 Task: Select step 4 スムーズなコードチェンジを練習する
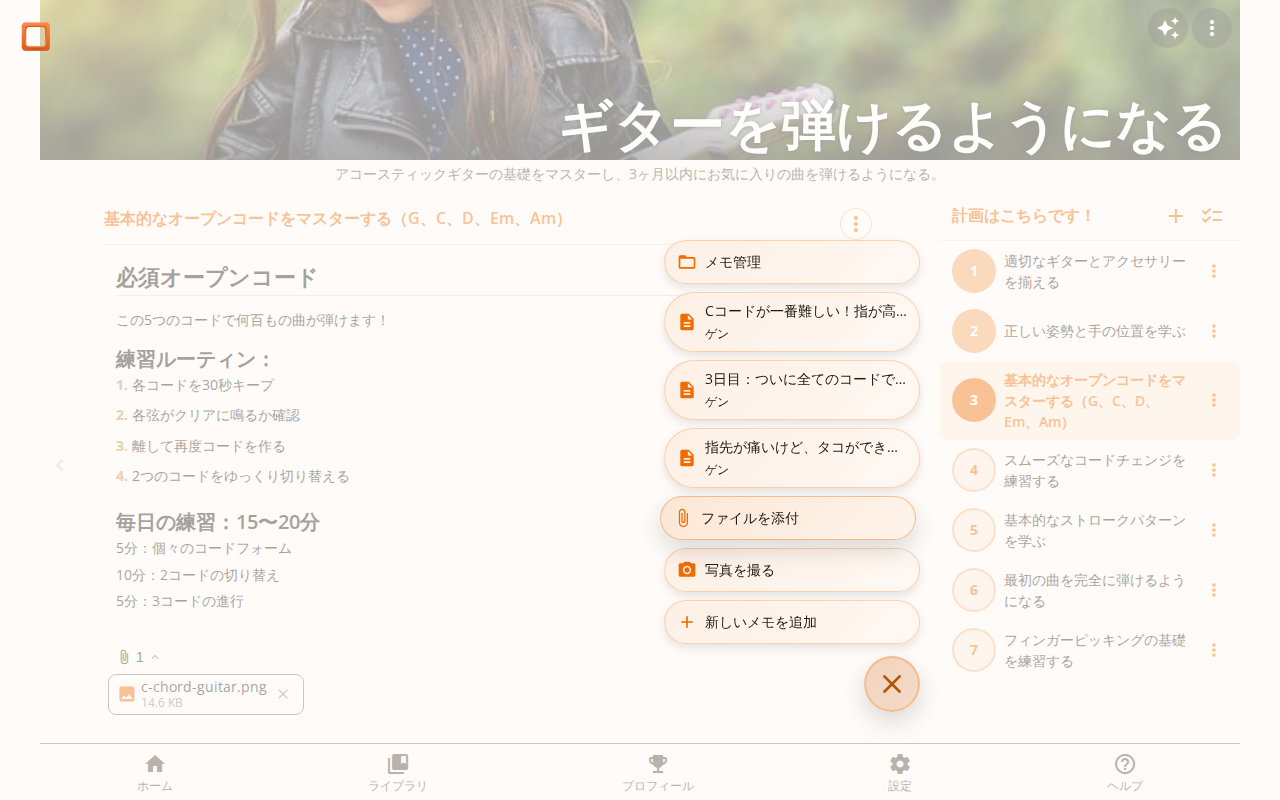[1090, 470]
